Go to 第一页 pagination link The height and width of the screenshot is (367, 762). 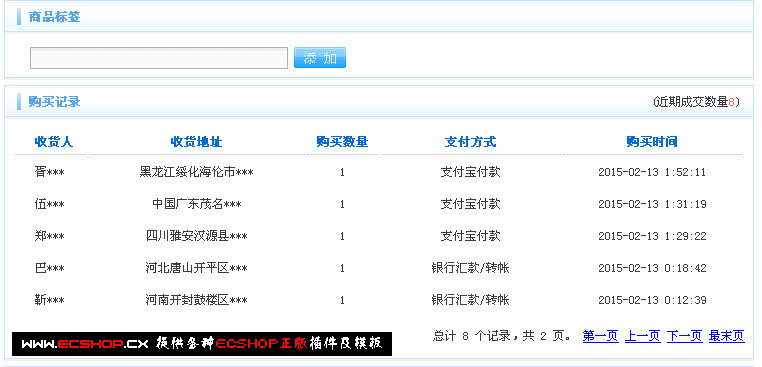(x=601, y=336)
